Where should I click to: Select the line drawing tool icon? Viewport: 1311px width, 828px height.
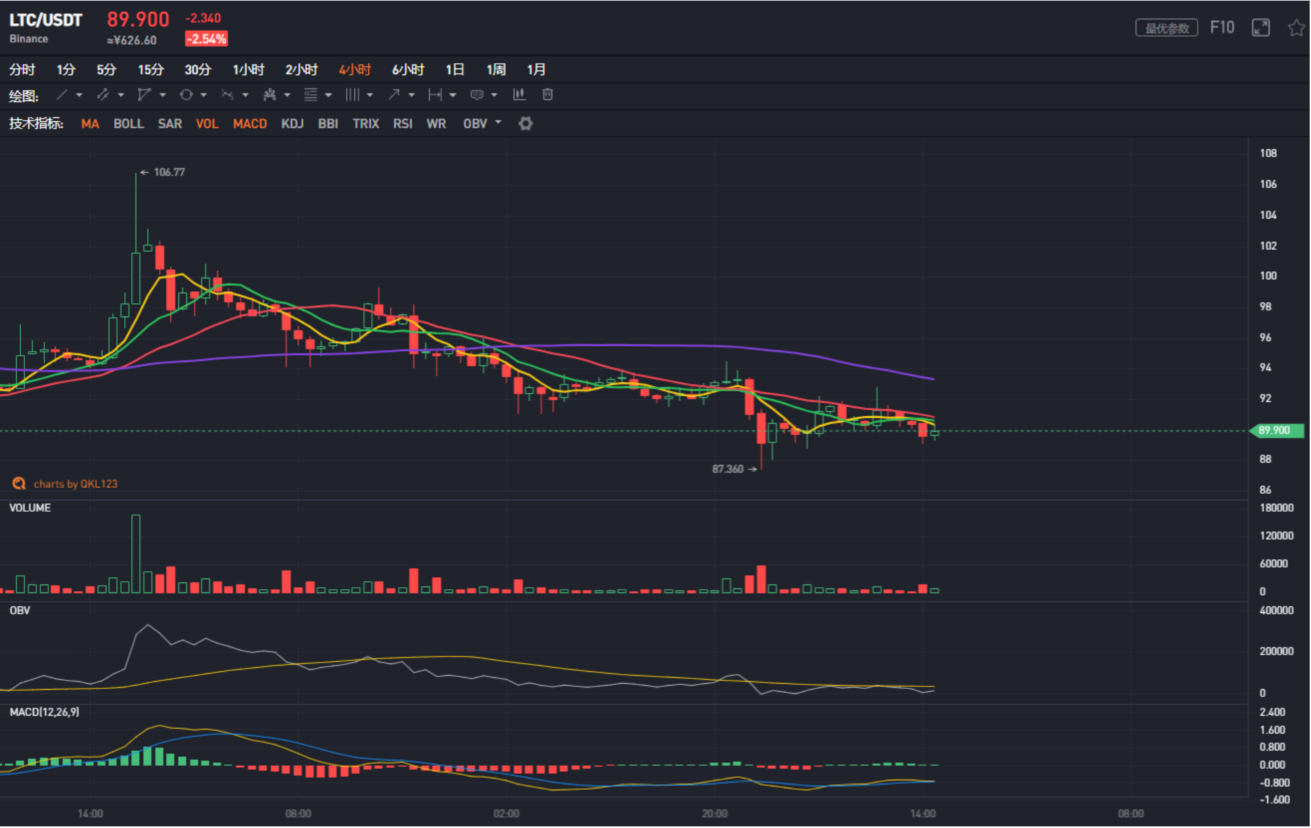pos(62,95)
